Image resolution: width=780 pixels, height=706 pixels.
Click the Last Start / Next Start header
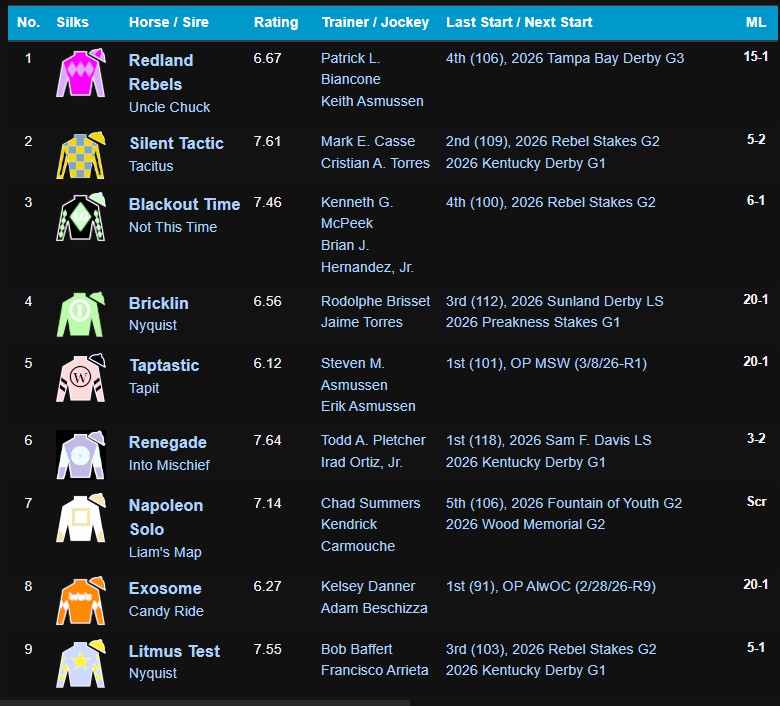pos(519,22)
